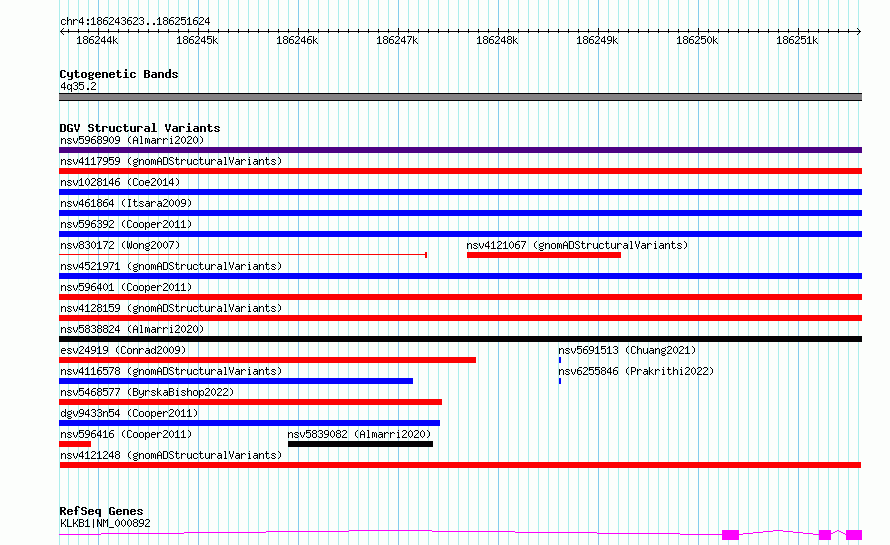Screen dimensions: 890x545
Task: Open the nsv5468577 (ByrskaBishop2022) variant
Action: [250, 402]
